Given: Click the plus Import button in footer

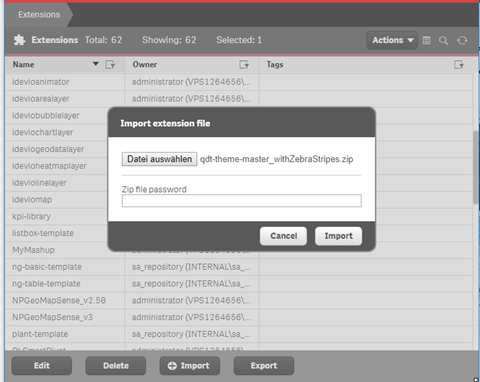Looking at the screenshot, I should click(190, 366).
